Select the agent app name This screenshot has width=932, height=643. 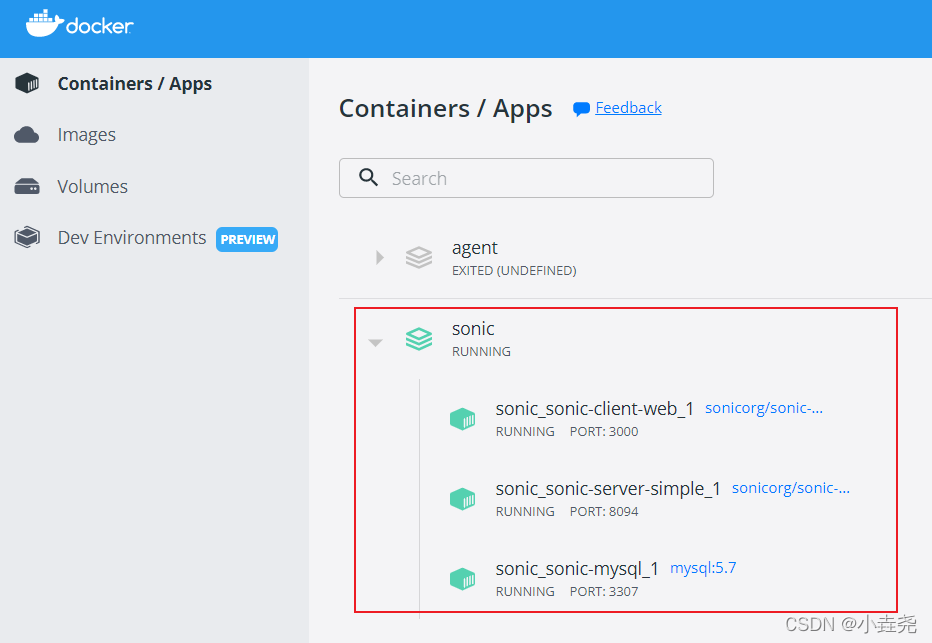[x=474, y=248]
